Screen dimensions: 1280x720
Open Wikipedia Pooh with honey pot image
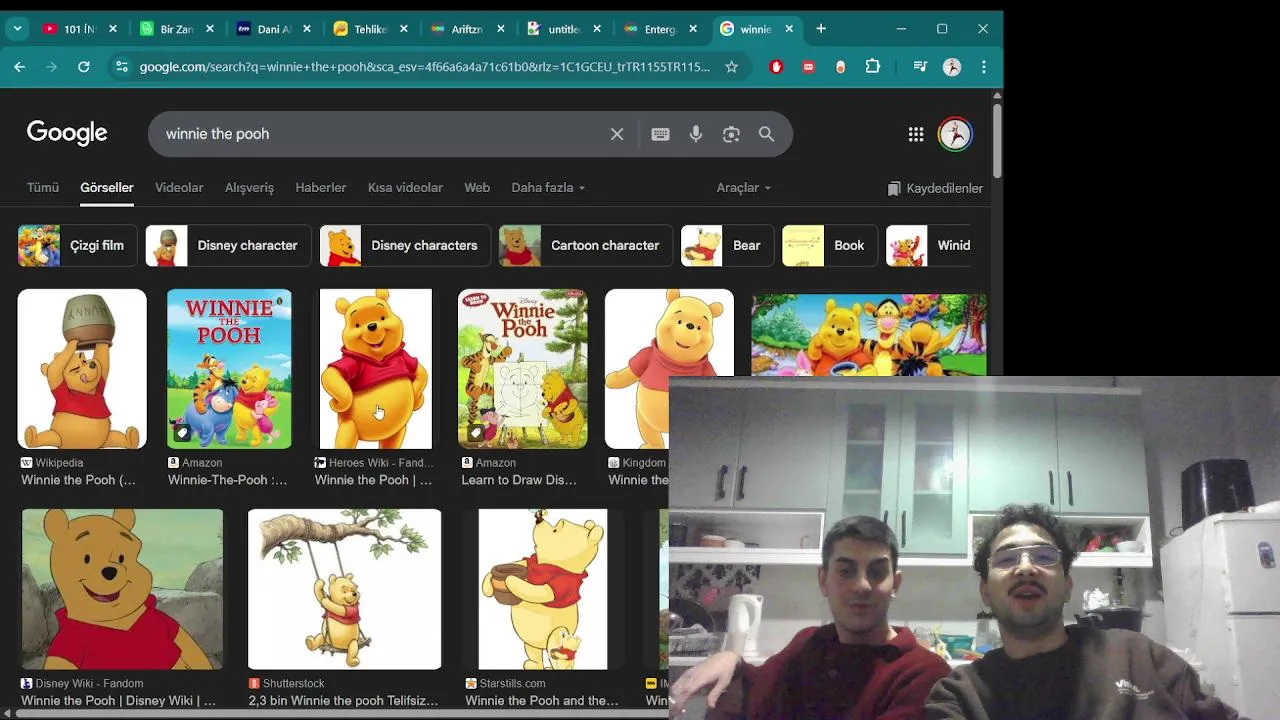click(x=82, y=369)
